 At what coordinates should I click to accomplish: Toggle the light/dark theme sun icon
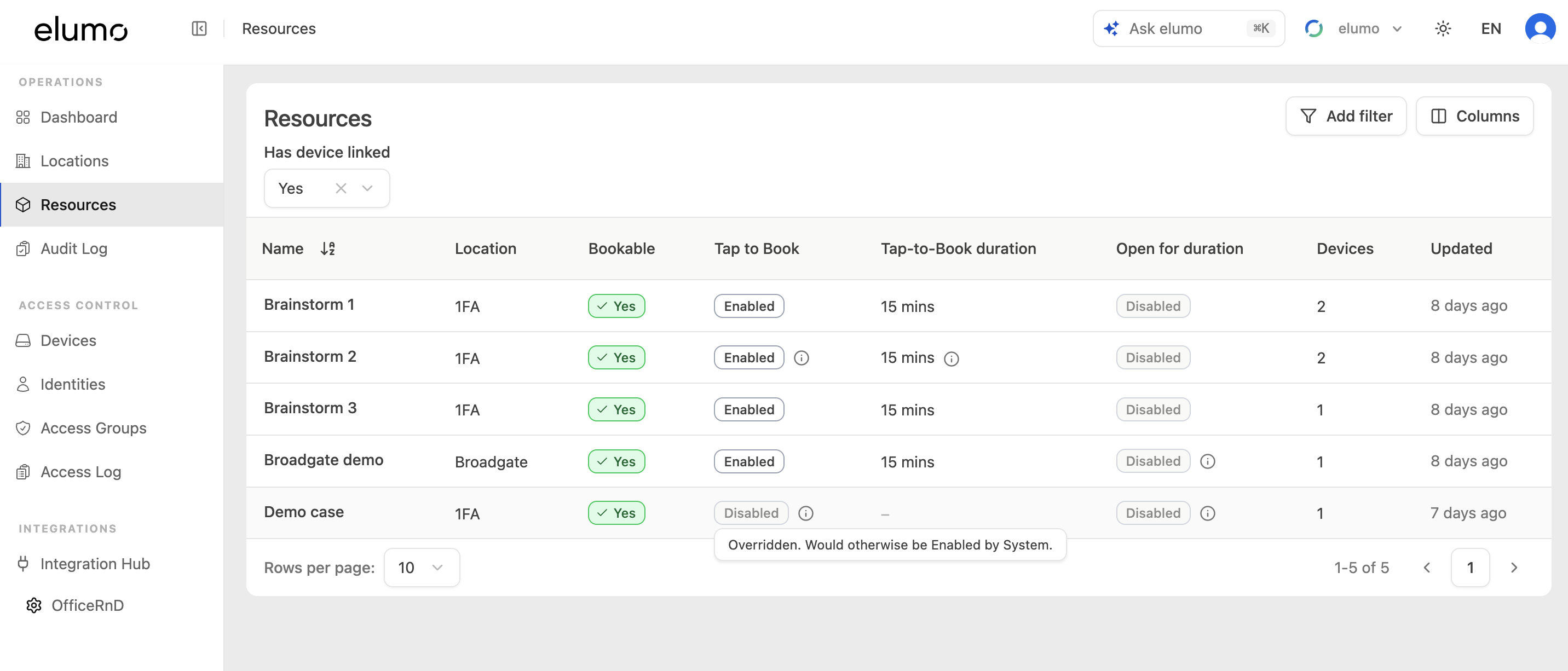pyautogui.click(x=1443, y=28)
